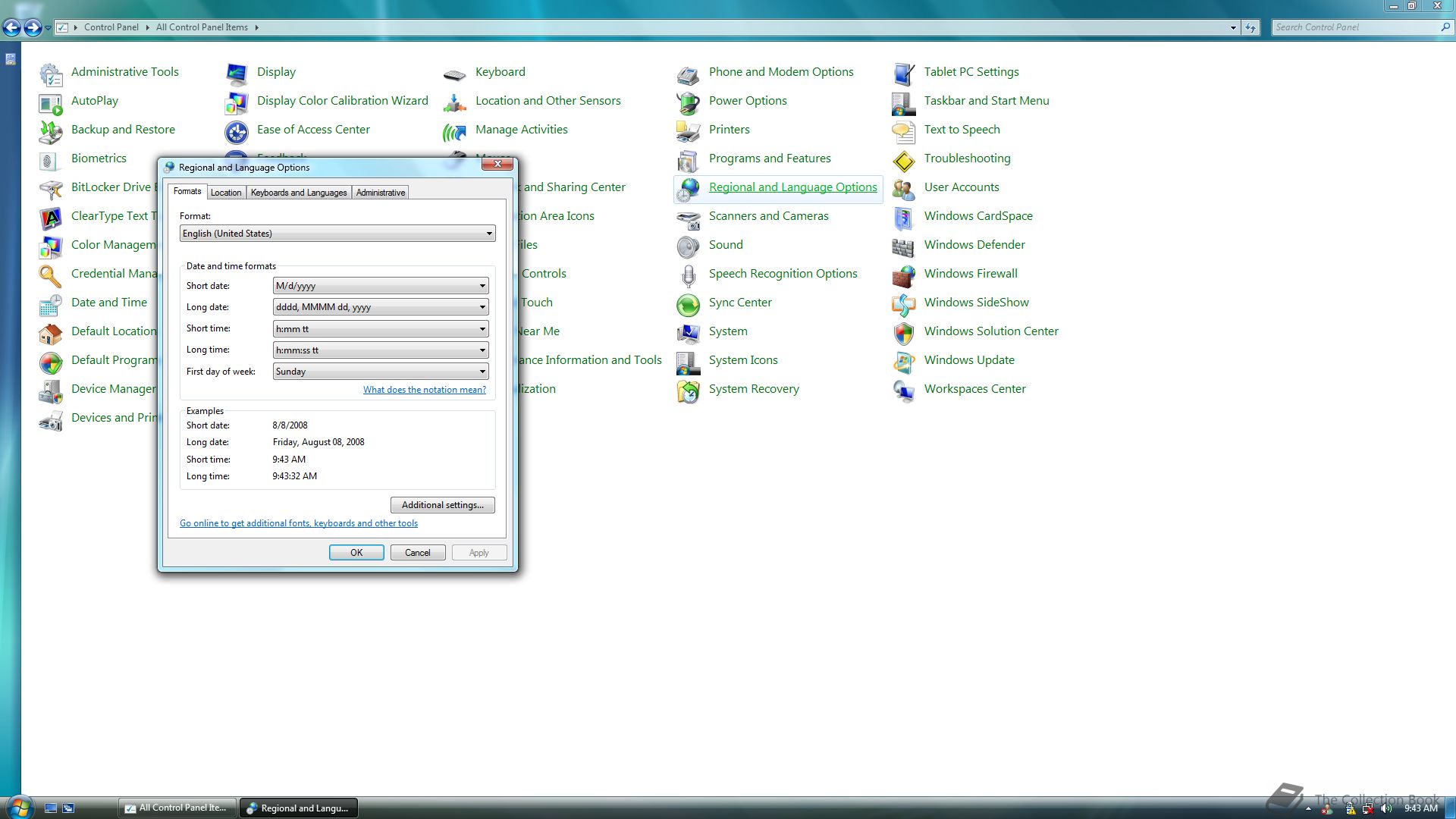Expand the Long time format dropdown
The width and height of the screenshot is (1456, 819).
click(381, 350)
